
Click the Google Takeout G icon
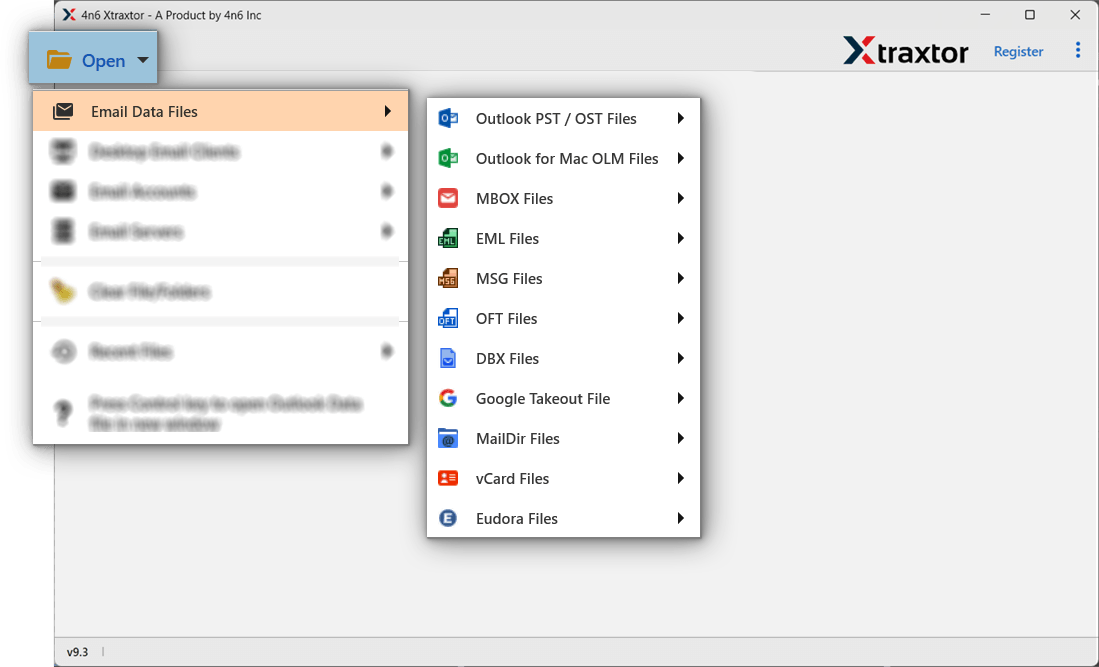click(x=448, y=398)
